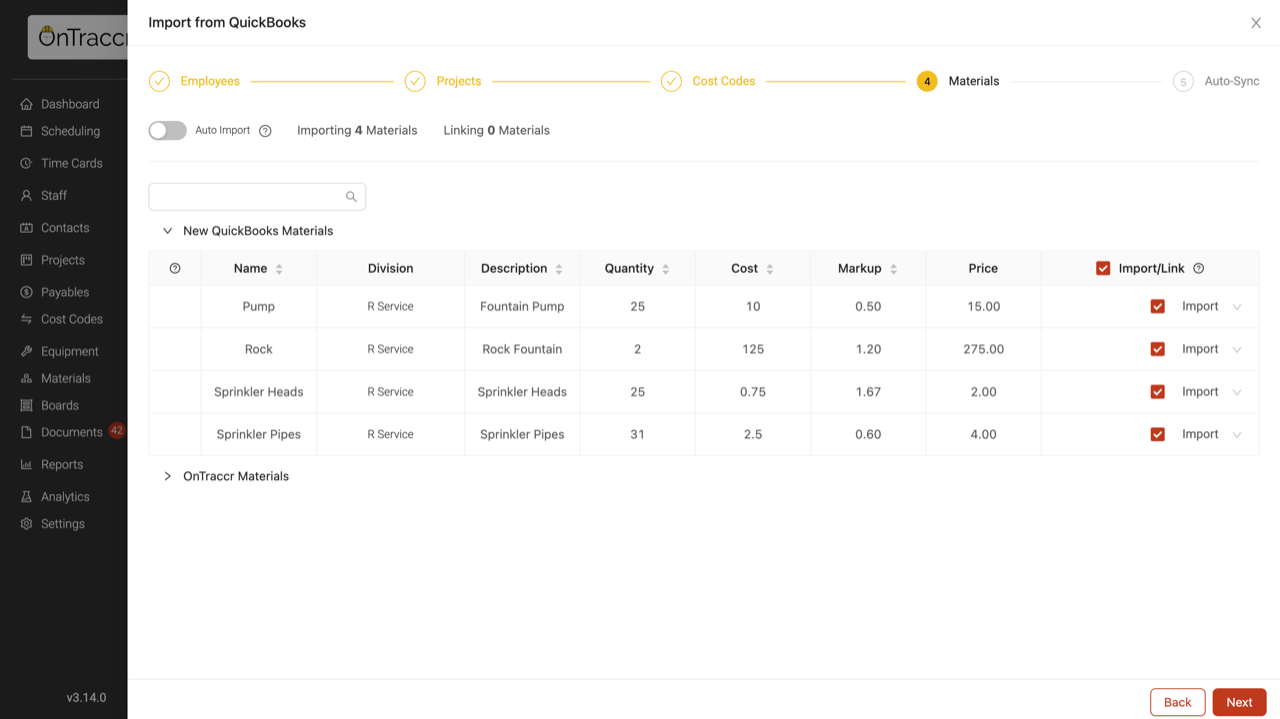Open the Documents file icon
This screenshot has width=1280, height=719.
point(26,432)
